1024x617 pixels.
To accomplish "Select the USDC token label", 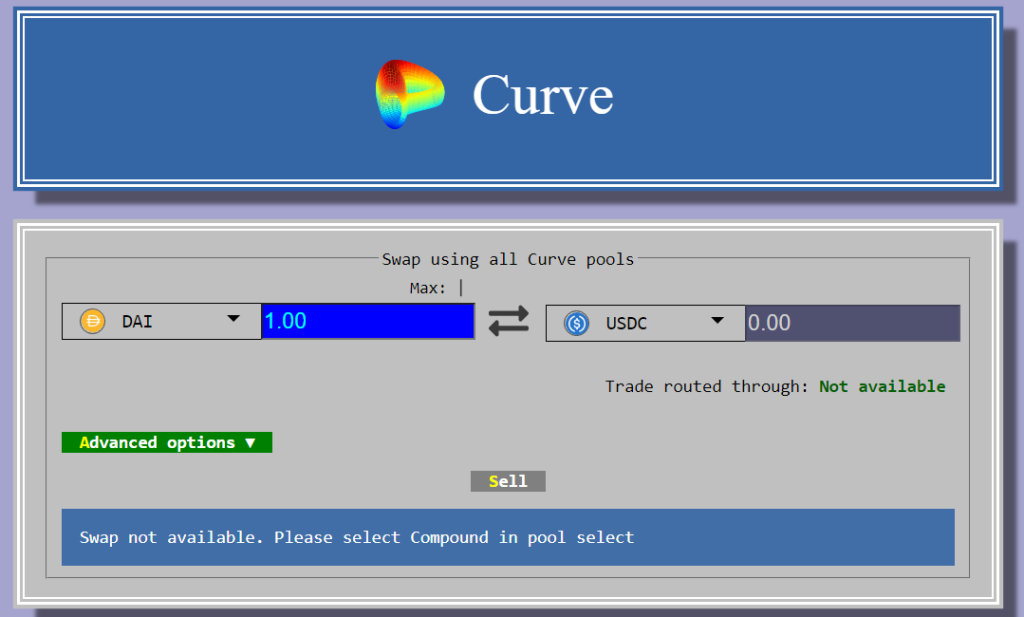I will (x=626, y=323).
